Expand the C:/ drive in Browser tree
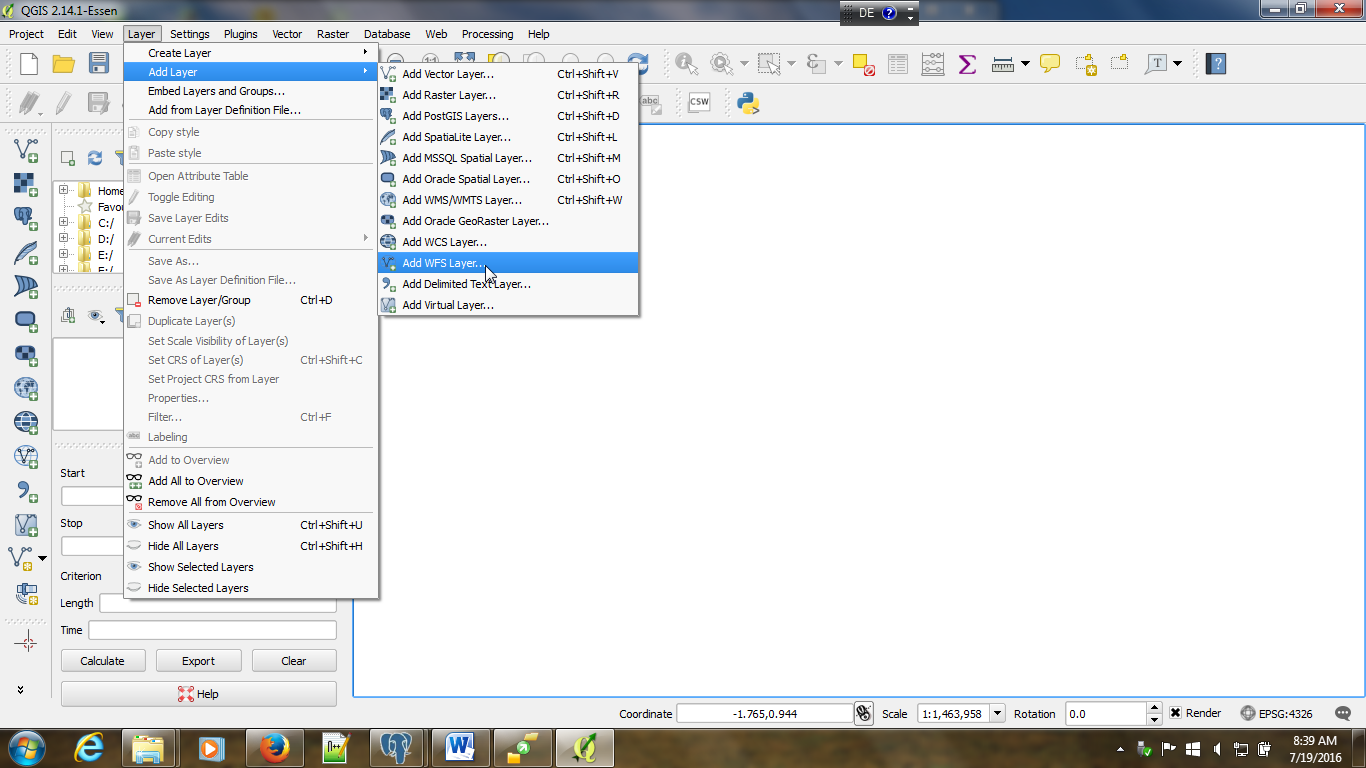The image size is (1366, 768). (63, 222)
